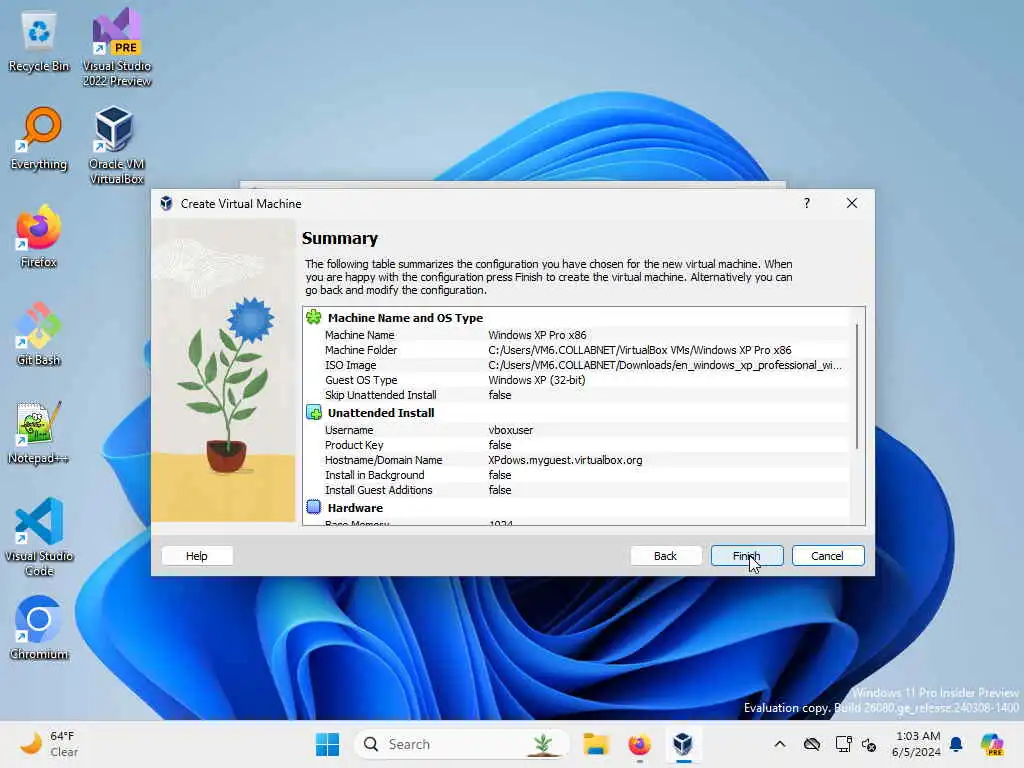Image resolution: width=1024 pixels, height=768 pixels.
Task: Click the VirtualBox icon in dialog title bar
Action: (x=167, y=204)
